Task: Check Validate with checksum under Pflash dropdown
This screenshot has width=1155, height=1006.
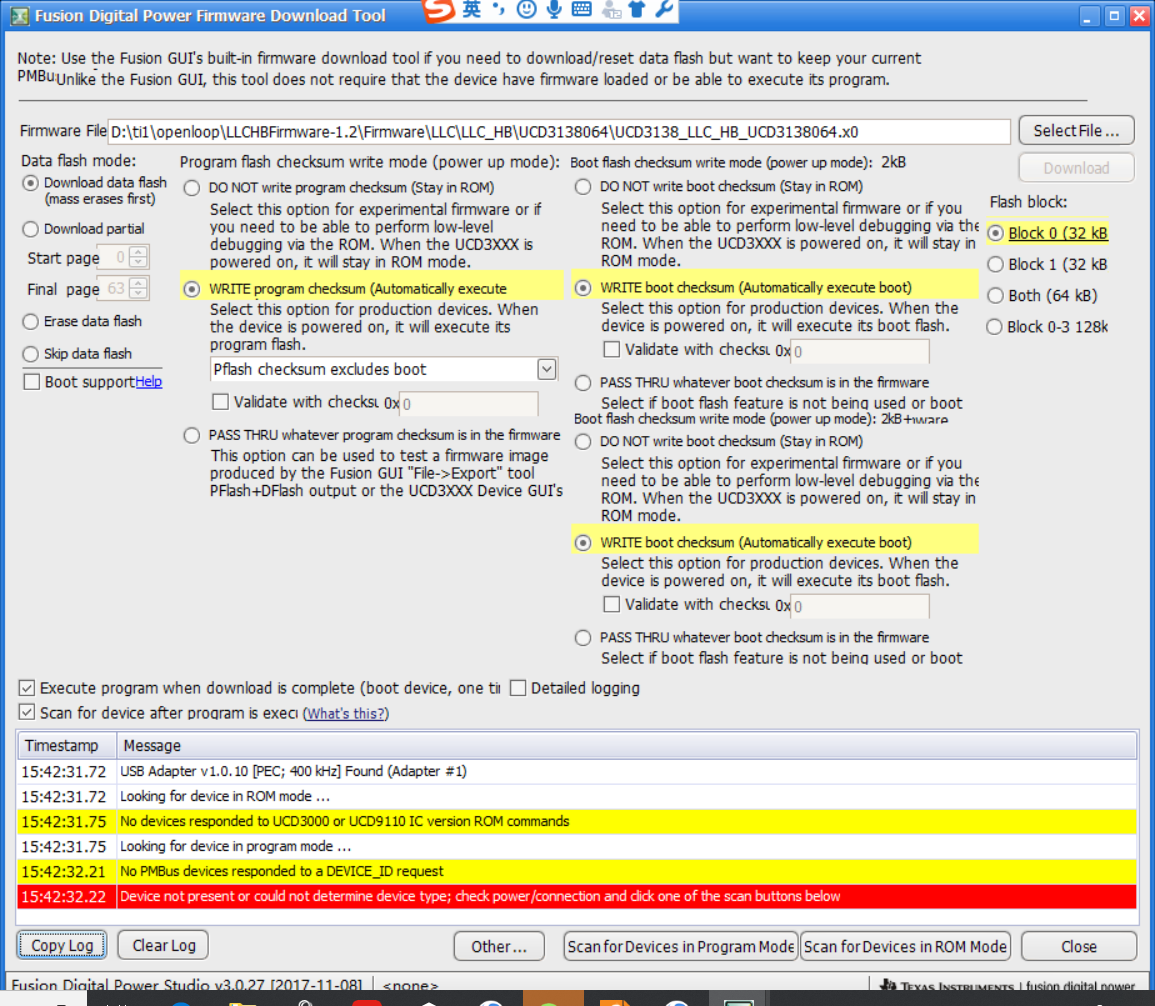Action: (x=220, y=402)
